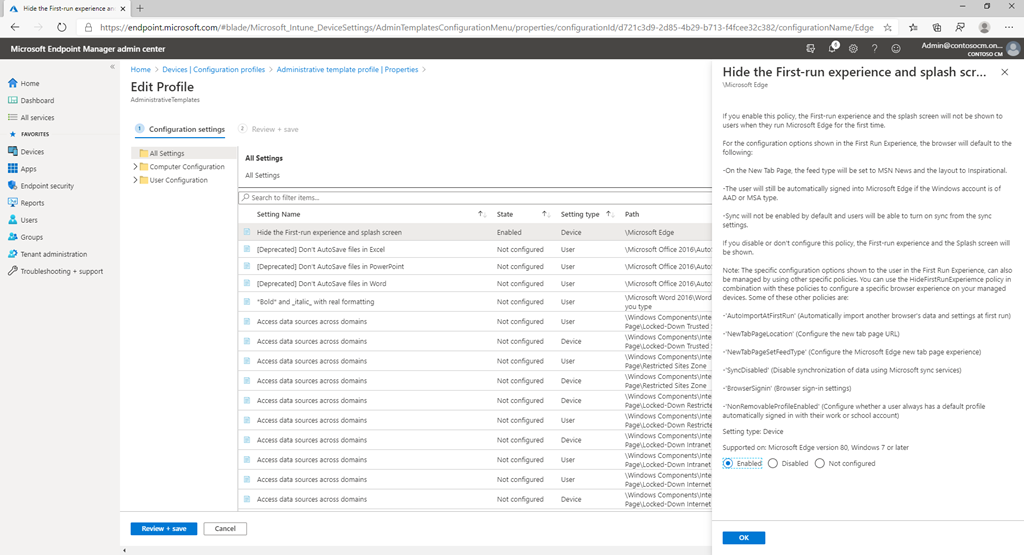Click the Tenant administration icon
The image size is (1024, 555).
pos(13,254)
